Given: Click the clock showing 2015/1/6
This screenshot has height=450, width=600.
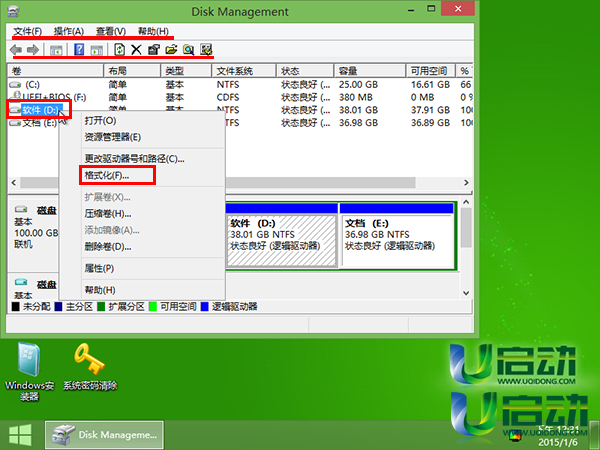Looking at the screenshot, I should point(558,436).
